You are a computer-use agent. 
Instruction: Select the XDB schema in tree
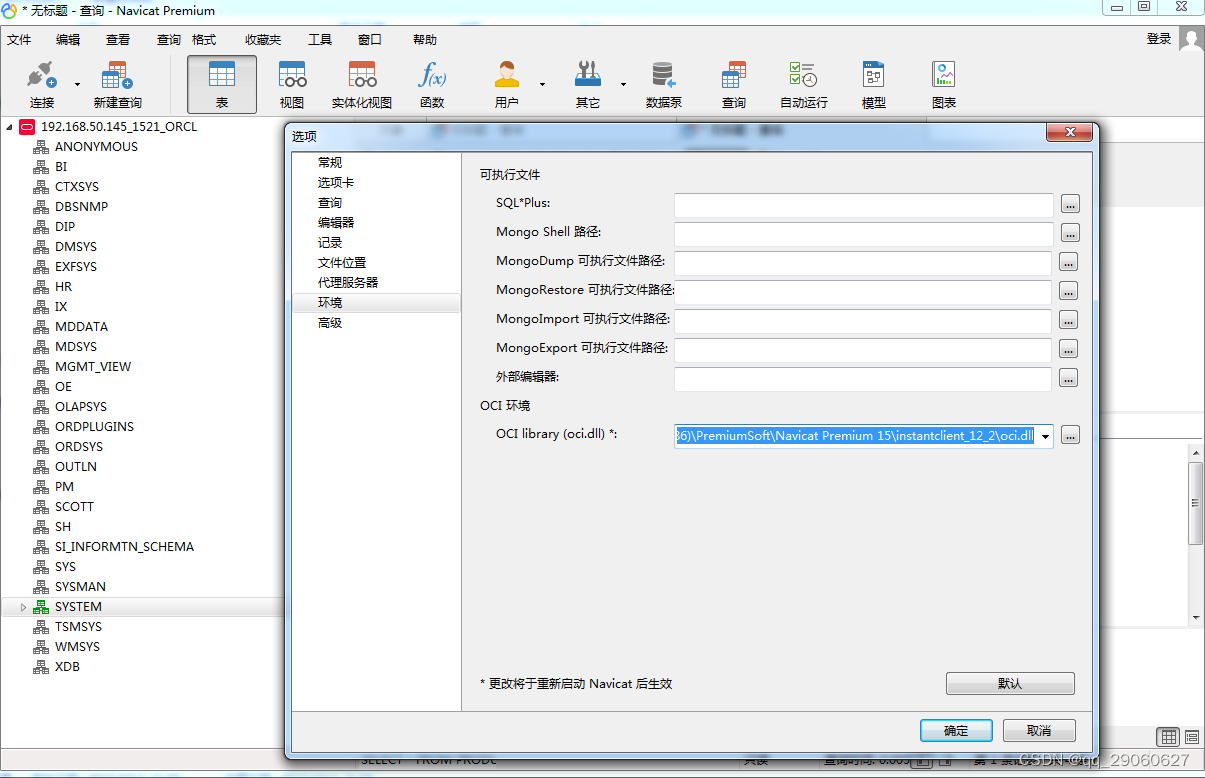pyautogui.click(x=67, y=667)
